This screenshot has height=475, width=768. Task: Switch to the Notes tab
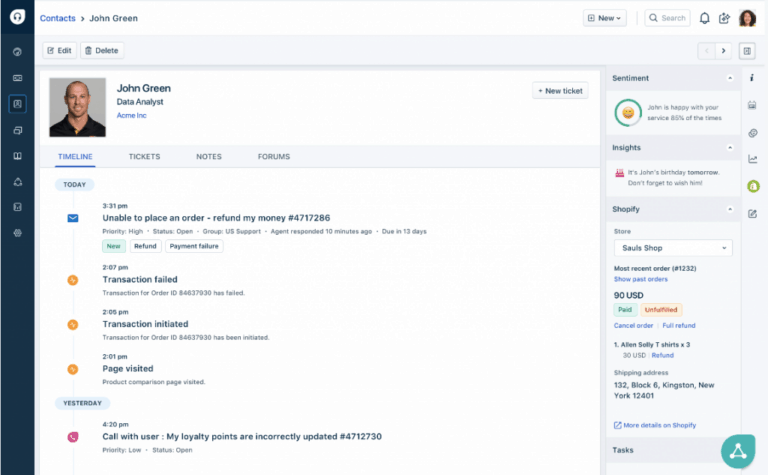(209, 157)
